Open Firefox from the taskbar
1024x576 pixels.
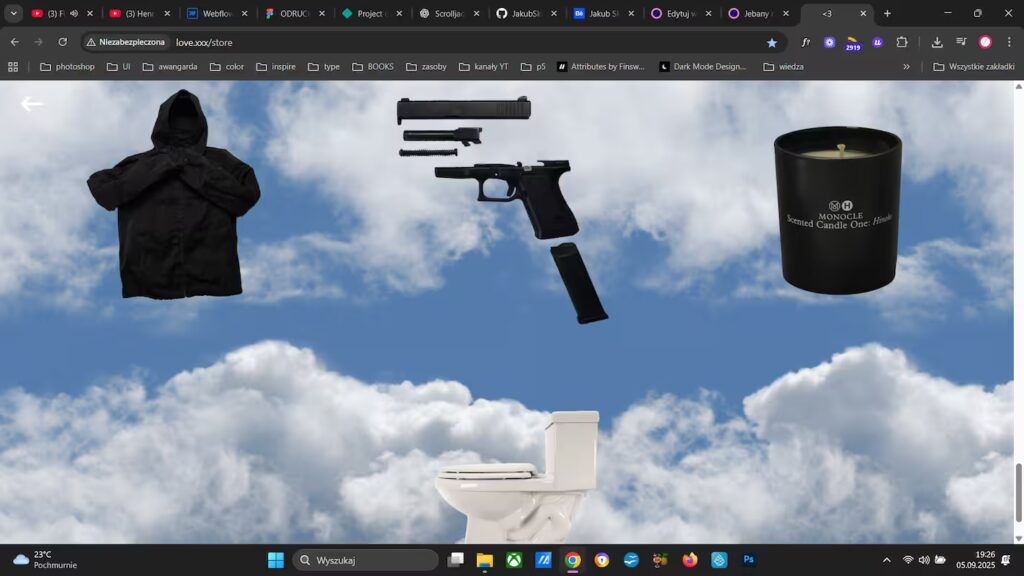coord(690,560)
